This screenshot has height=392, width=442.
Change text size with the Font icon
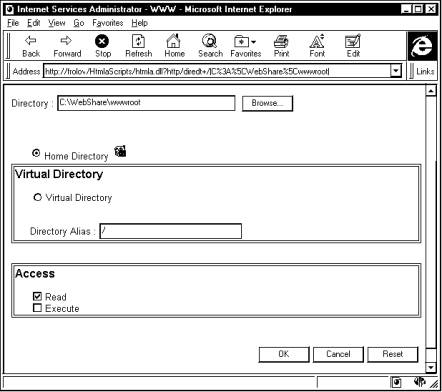(317, 41)
